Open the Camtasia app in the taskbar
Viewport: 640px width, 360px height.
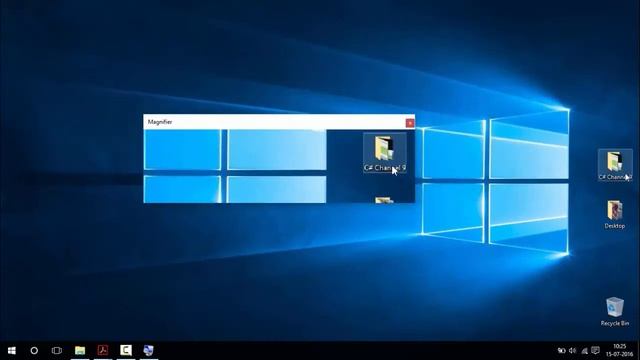126,351
